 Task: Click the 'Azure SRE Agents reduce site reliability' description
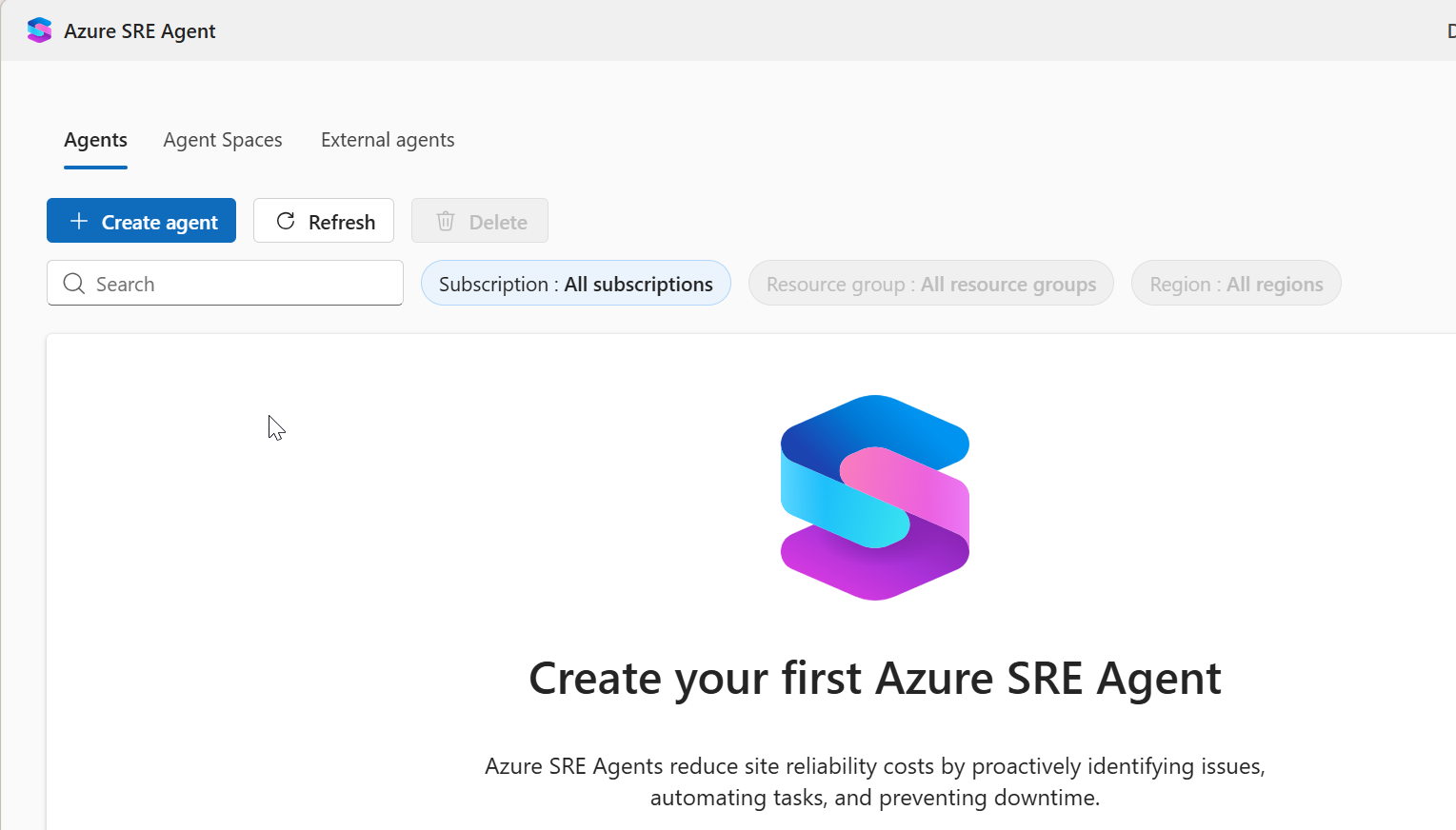pos(875,781)
